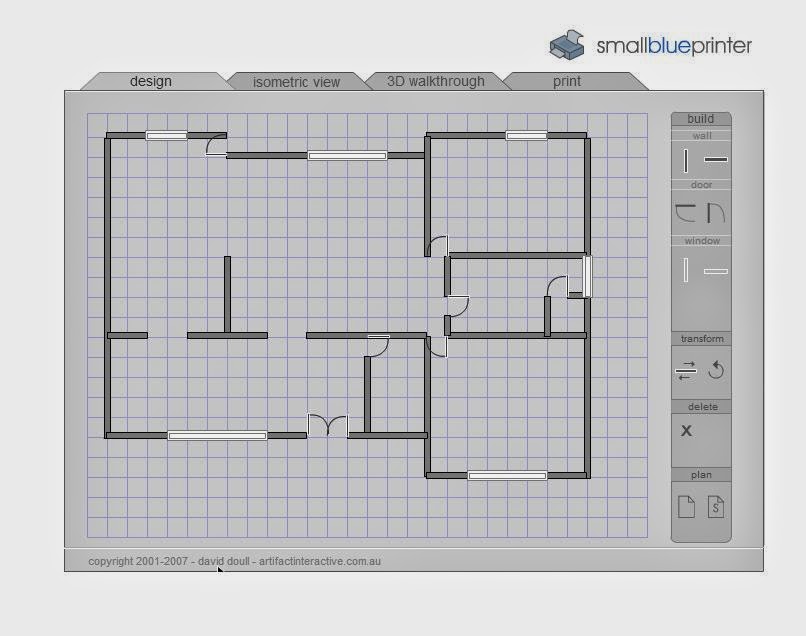Select the horizontal wall tool
Image resolution: width=806 pixels, height=636 pixels.
pos(713,159)
